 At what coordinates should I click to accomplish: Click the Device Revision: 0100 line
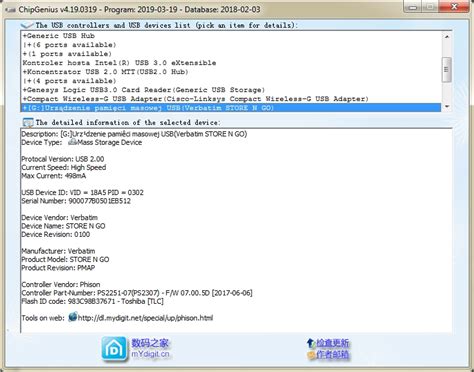[x=56, y=234]
